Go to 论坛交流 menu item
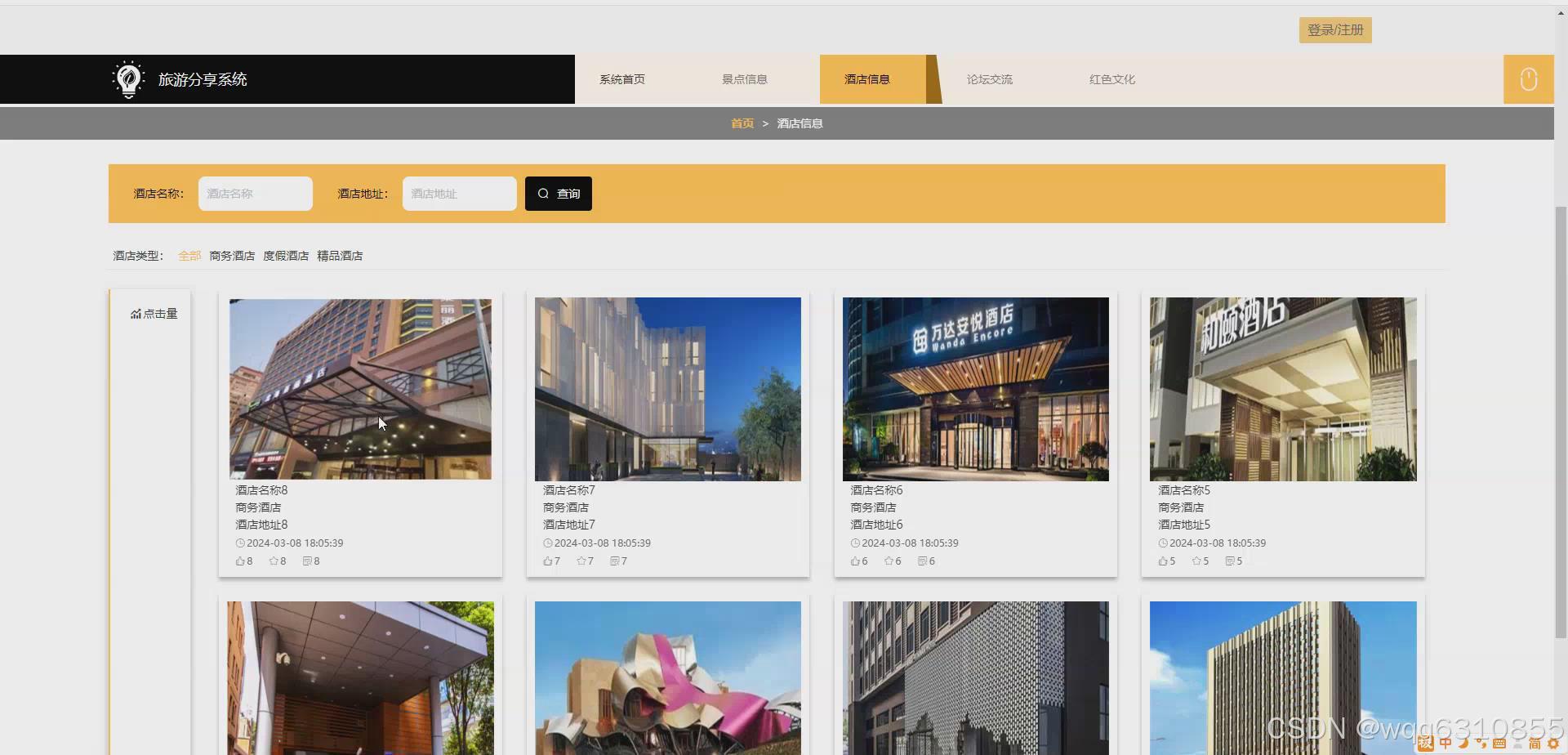 (990, 79)
